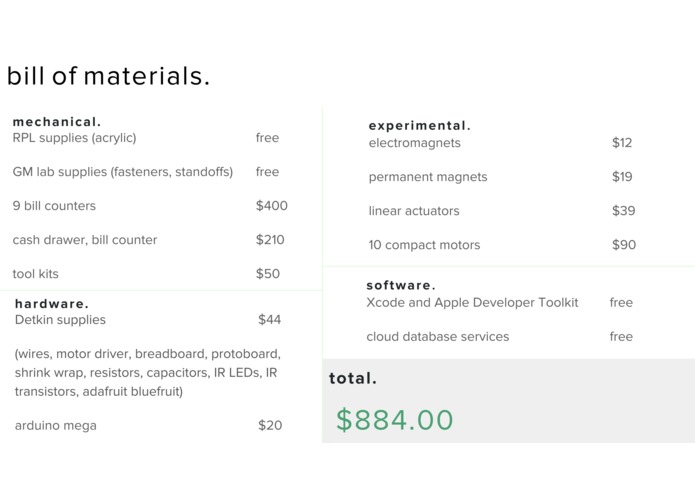Click the 'linear actuators' entry
Screen dimensions: 695x494
414,211
